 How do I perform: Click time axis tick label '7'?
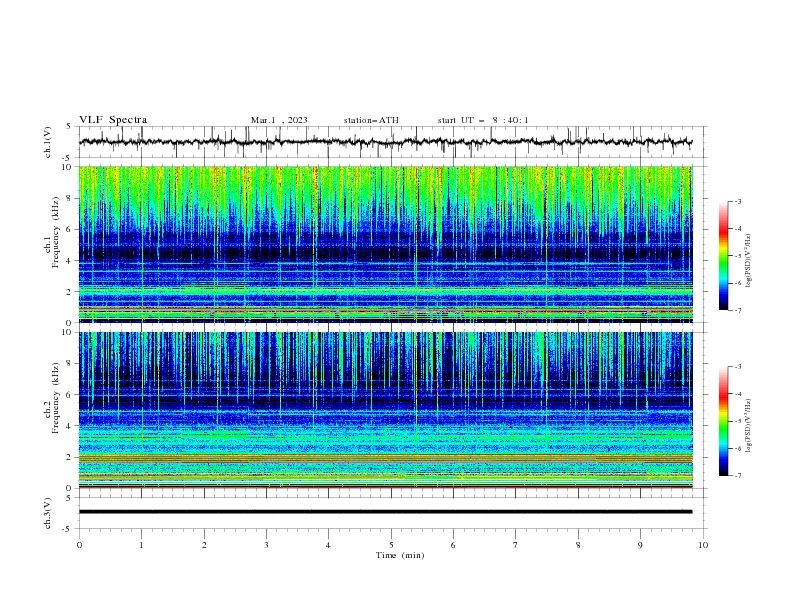pyautogui.click(x=516, y=545)
